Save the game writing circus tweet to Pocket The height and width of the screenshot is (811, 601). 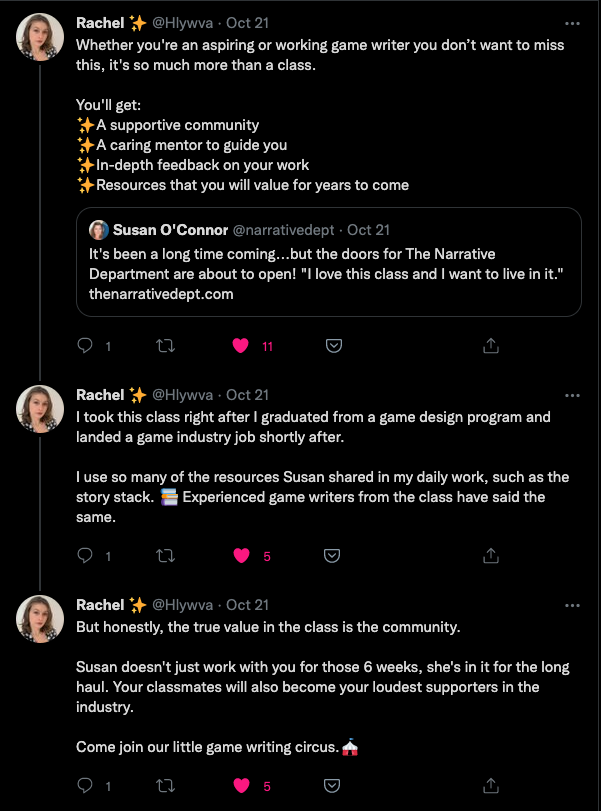click(x=335, y=785)
